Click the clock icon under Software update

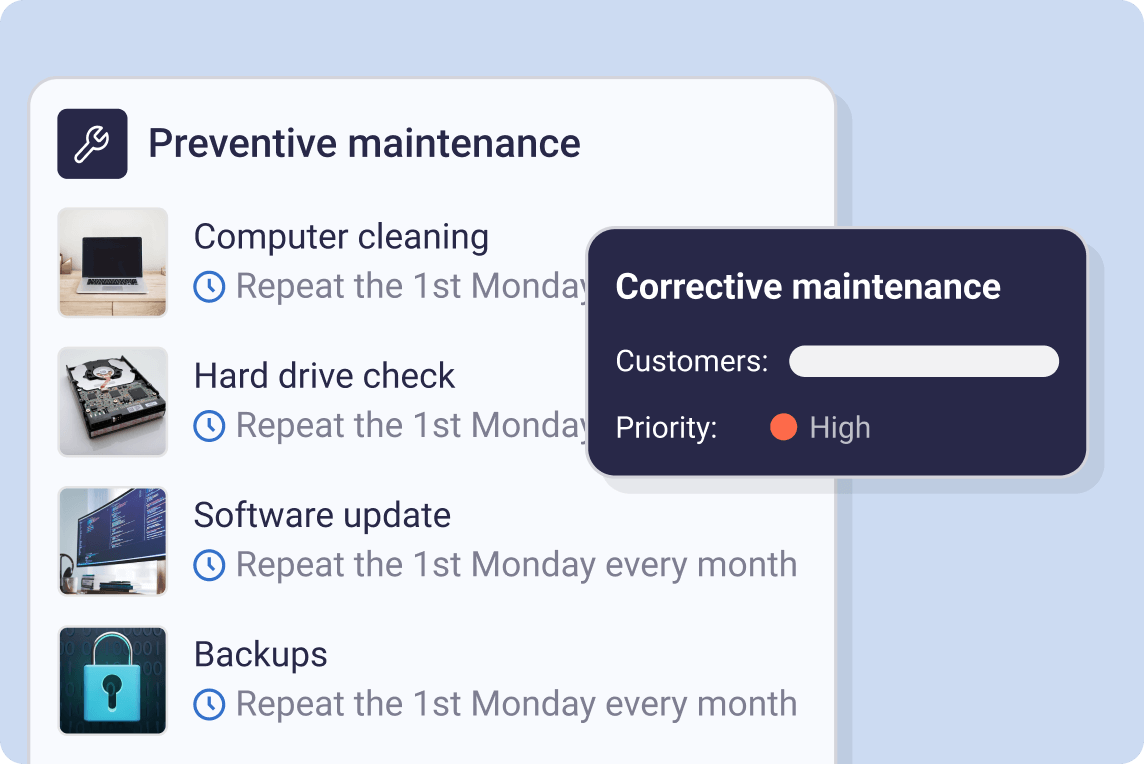[x=209, y=565]
